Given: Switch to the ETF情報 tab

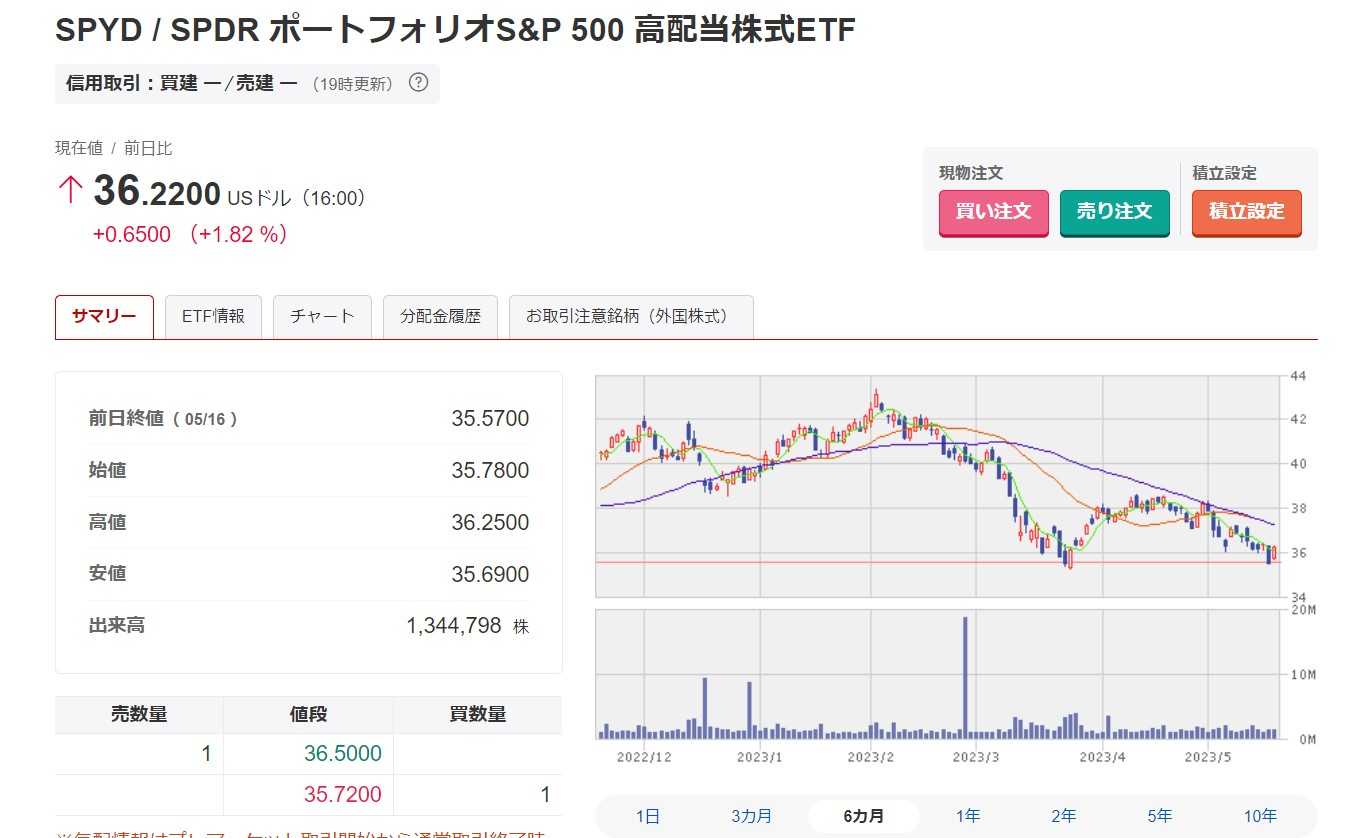Looking at the screenshot, I should tap(213, 317).
